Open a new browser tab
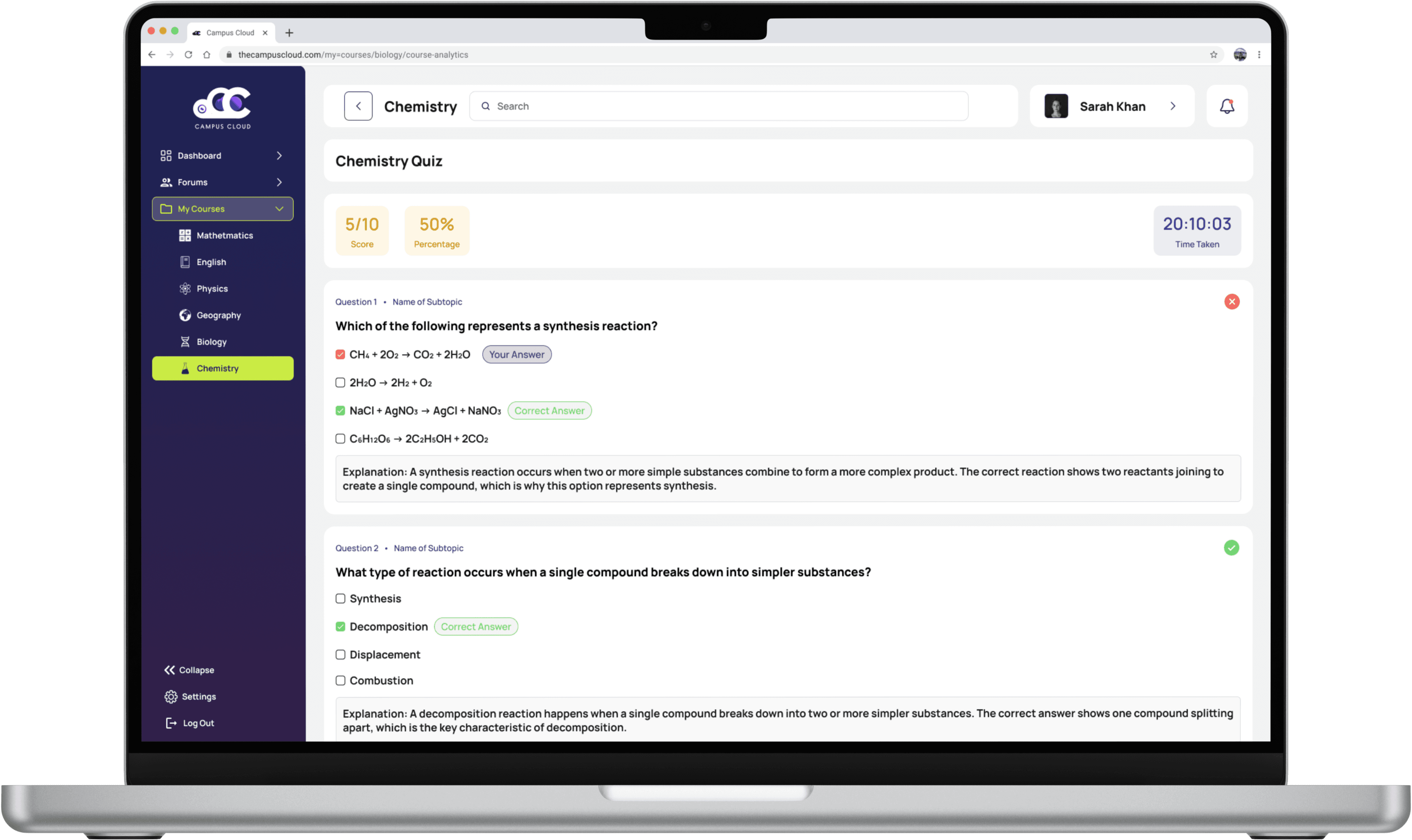The height and width of the screenshot is (840, 1412). coord(289,33)
